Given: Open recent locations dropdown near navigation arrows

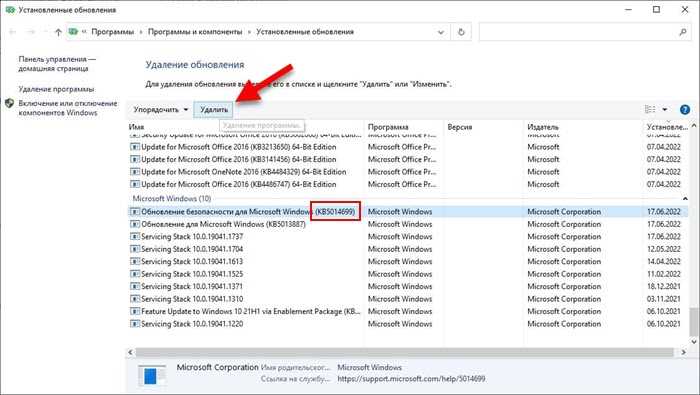Looking at the screenshot, I should (45, 32).
